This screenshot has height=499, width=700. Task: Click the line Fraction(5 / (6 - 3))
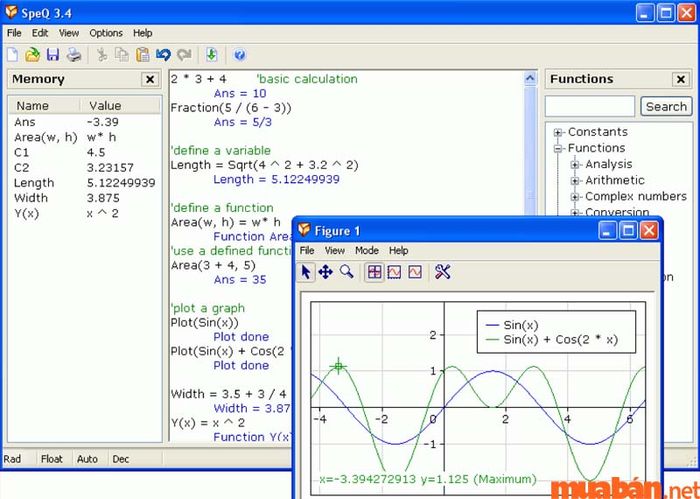point(231,108)
